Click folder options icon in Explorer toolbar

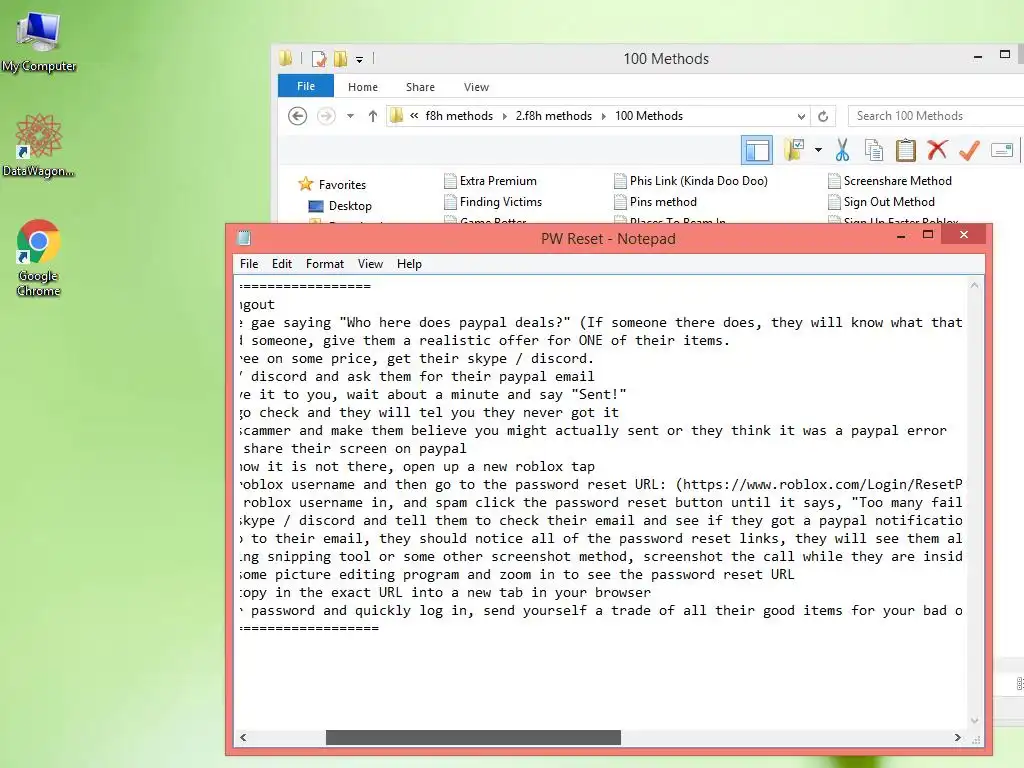(794, 150)
